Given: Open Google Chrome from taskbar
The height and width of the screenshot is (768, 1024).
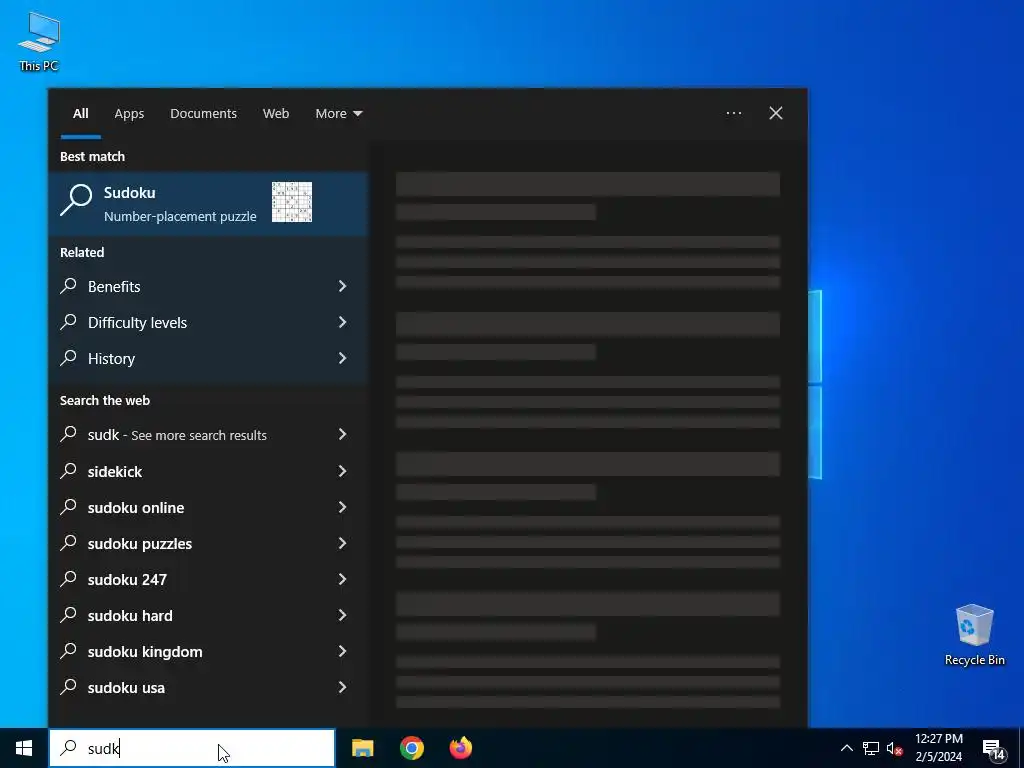Looking at the screenshot, I should click(411, 748).
